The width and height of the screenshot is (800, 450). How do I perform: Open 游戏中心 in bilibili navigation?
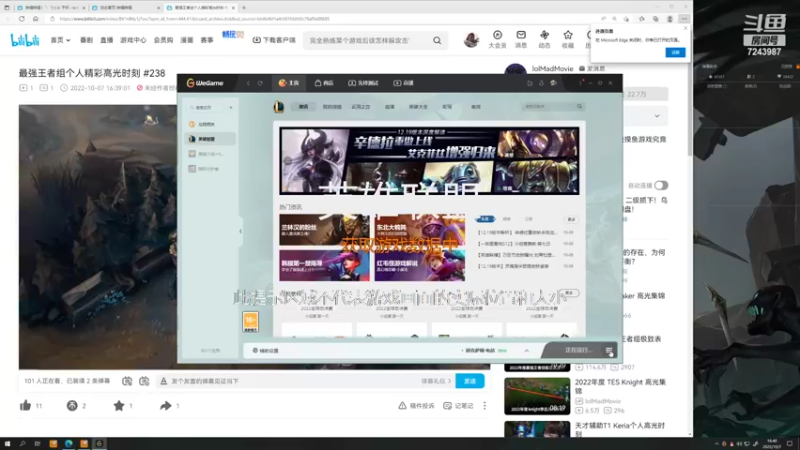pyautogui.click(x=133, y=40)
